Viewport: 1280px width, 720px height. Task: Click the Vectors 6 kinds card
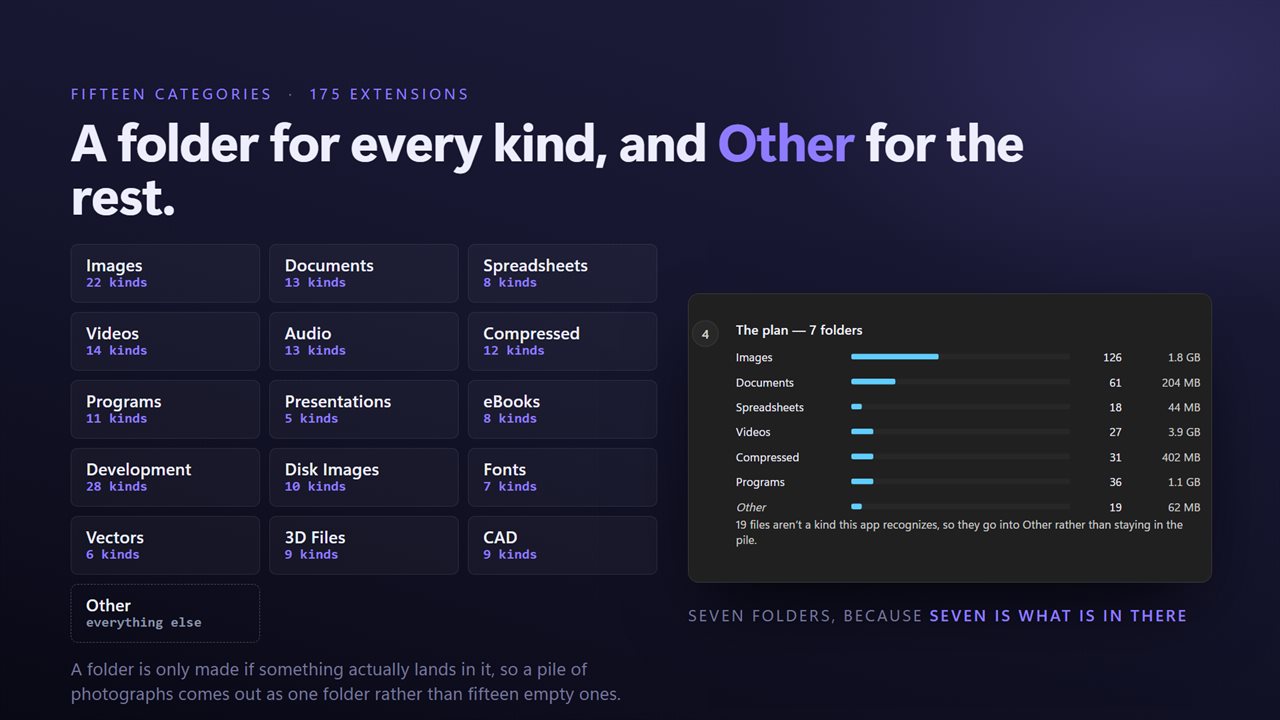pos(165,545)
